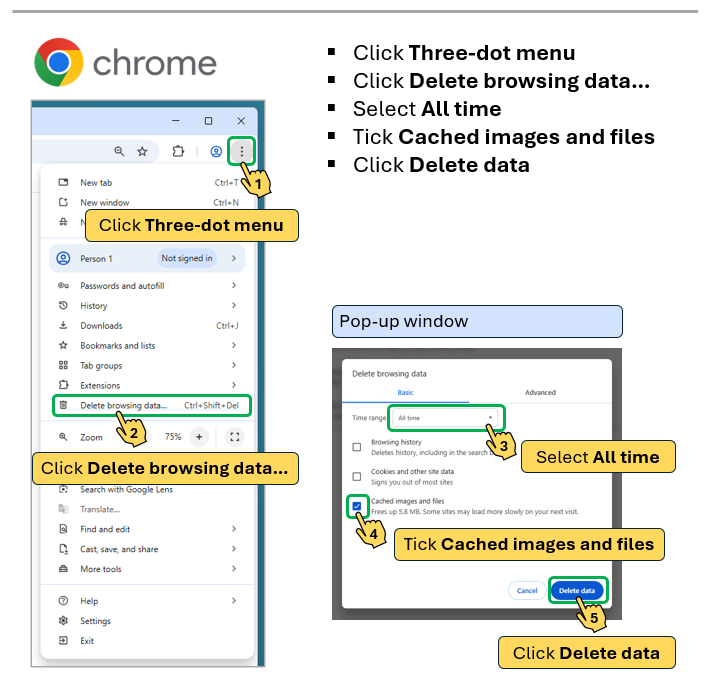The image size is (709, 686).
Task: Choose New tab from the menu
Action: [147, 183]
